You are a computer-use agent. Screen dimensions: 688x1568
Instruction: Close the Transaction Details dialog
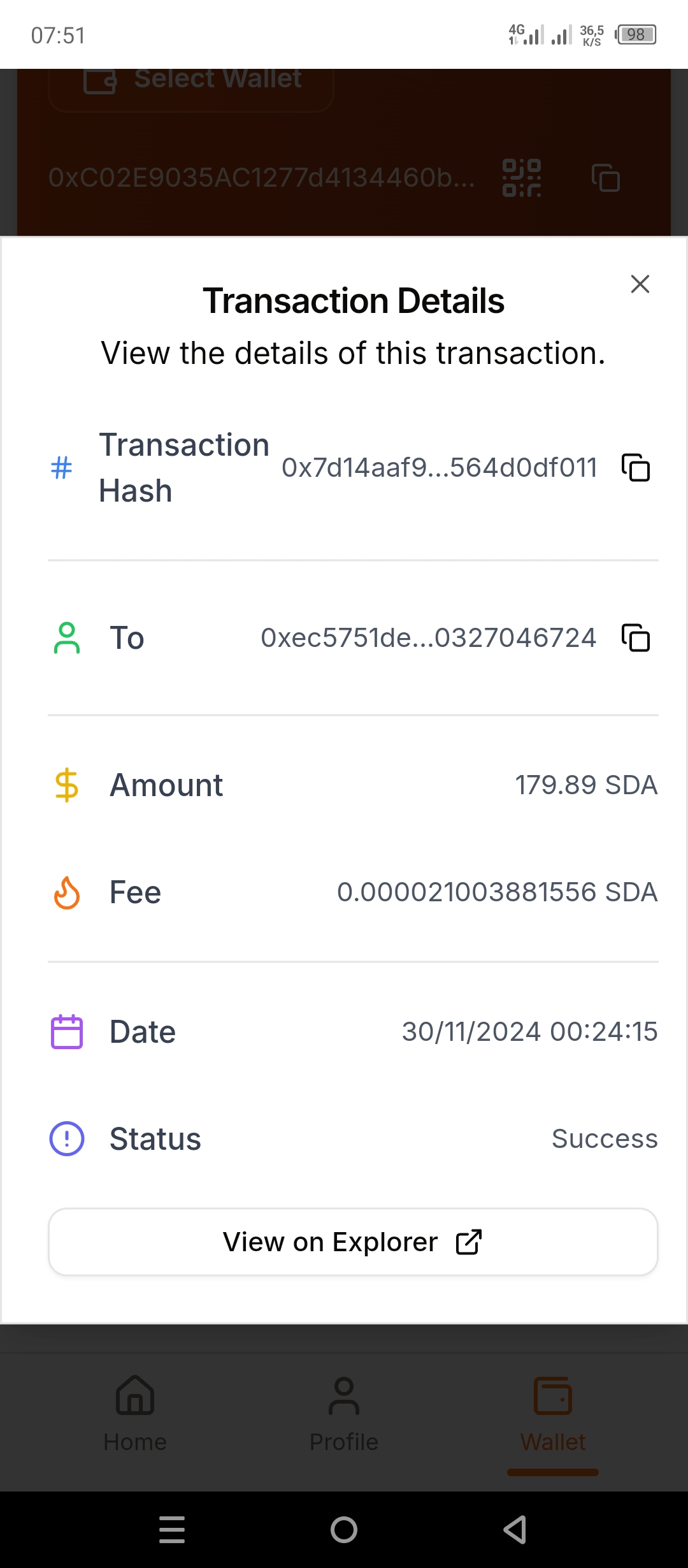pos(640,284)
